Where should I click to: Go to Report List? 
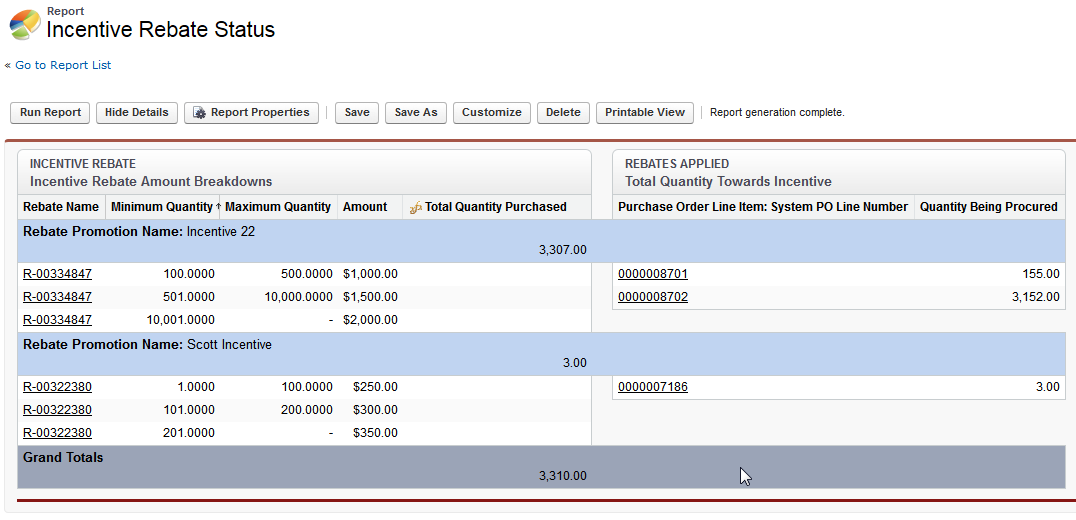point(62,65)
